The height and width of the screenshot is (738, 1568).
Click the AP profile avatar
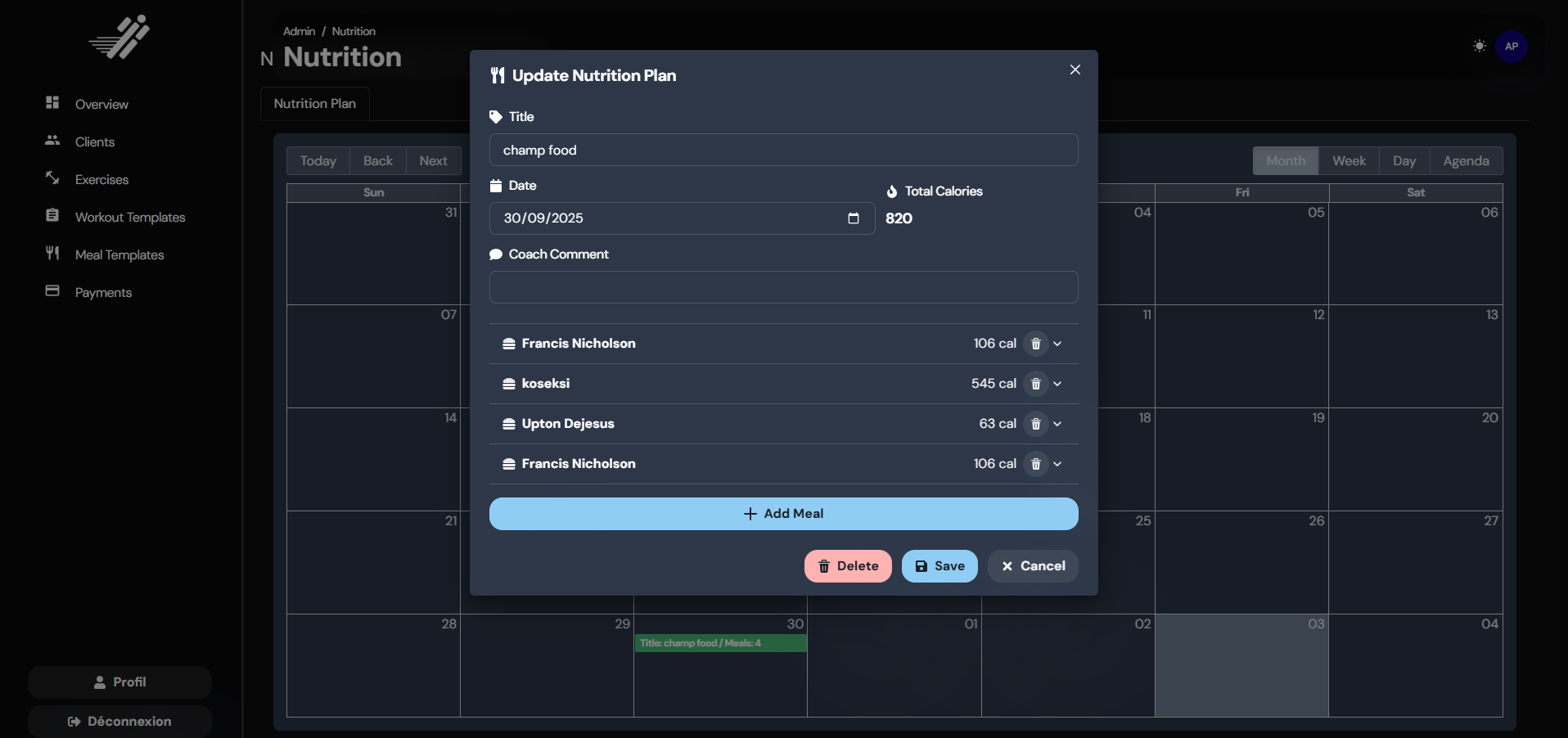[x=1512, y=46]
